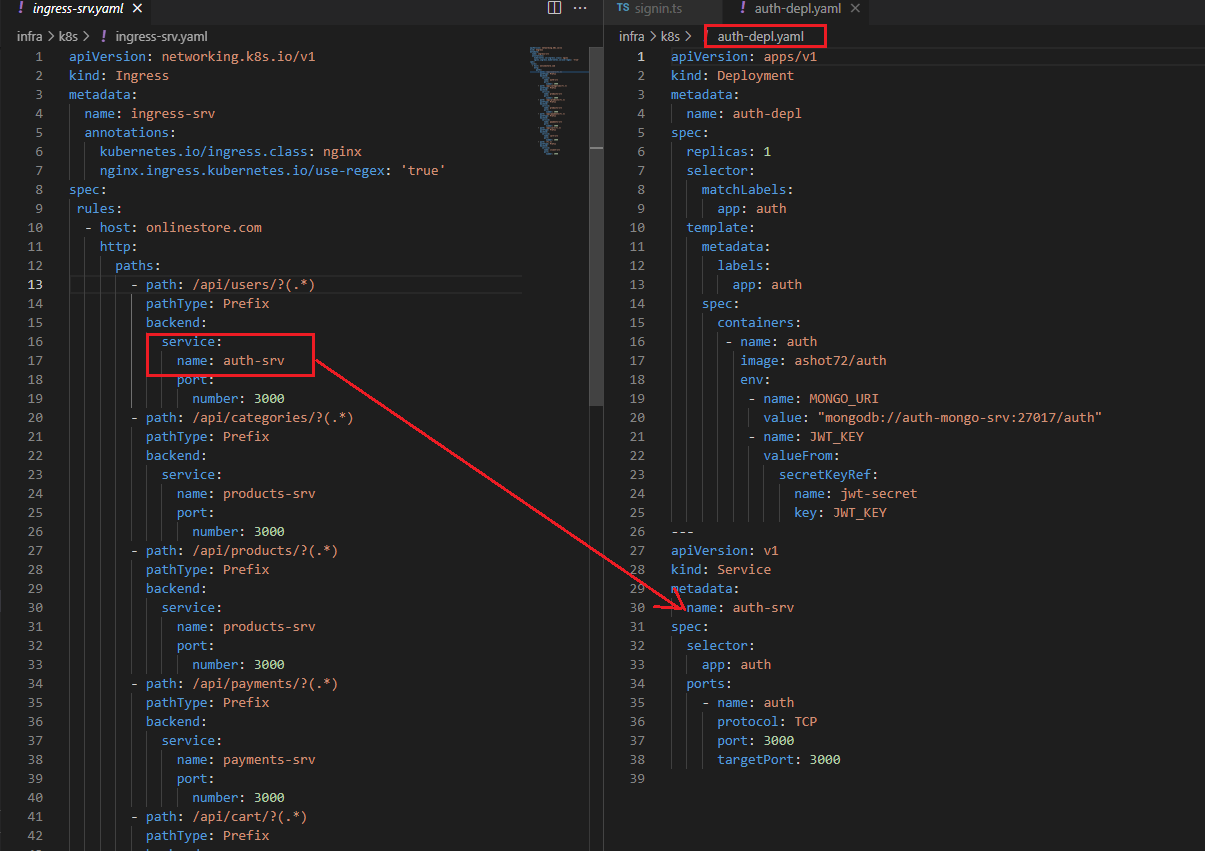Click the Split Editor icon
This screenshot has height=851, width=1205.
point(555,9)
